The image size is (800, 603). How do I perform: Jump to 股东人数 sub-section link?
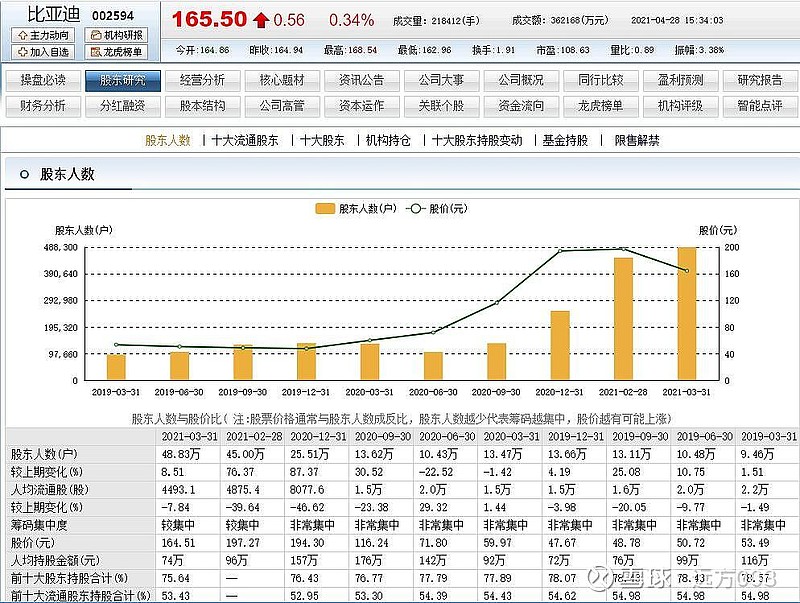168,140
